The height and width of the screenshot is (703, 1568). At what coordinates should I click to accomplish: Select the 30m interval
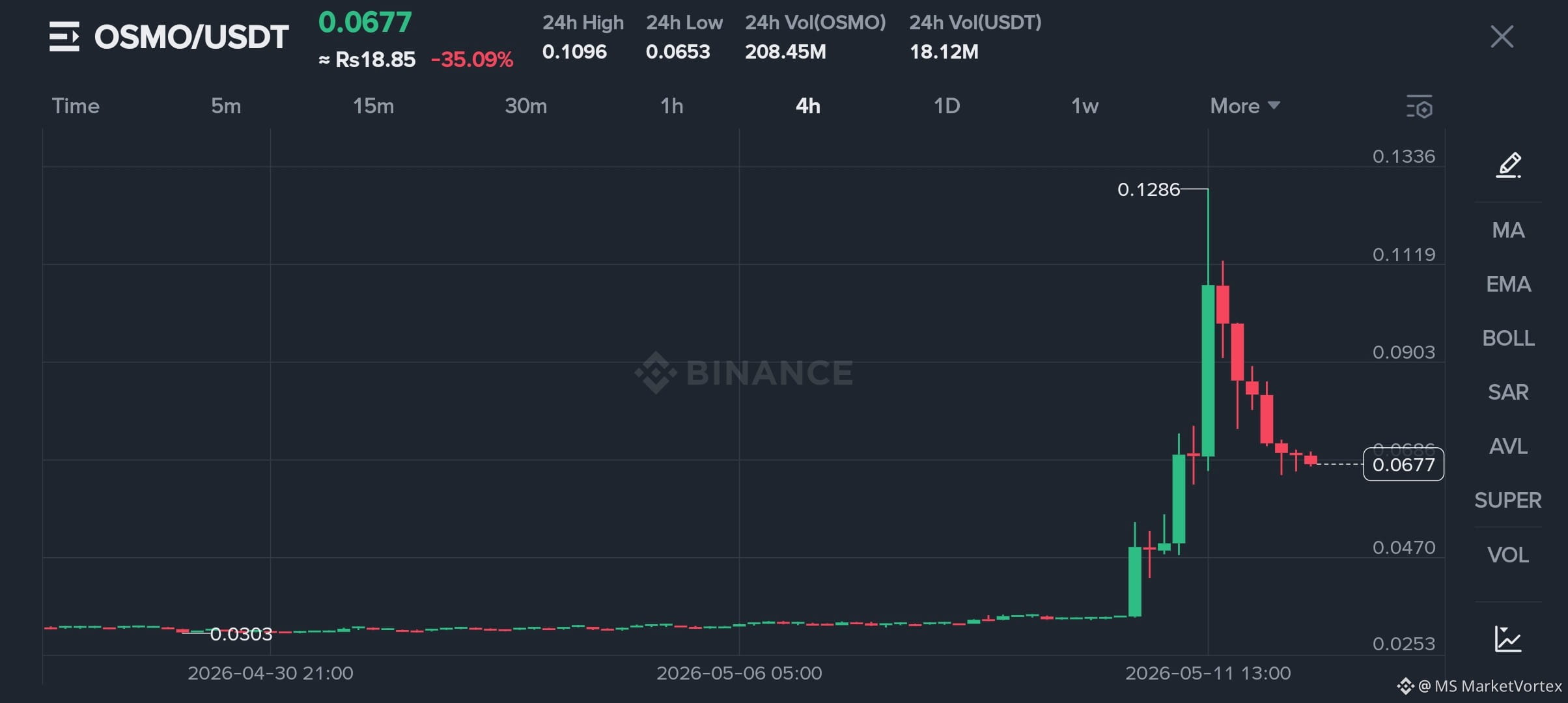click(526, 106)
